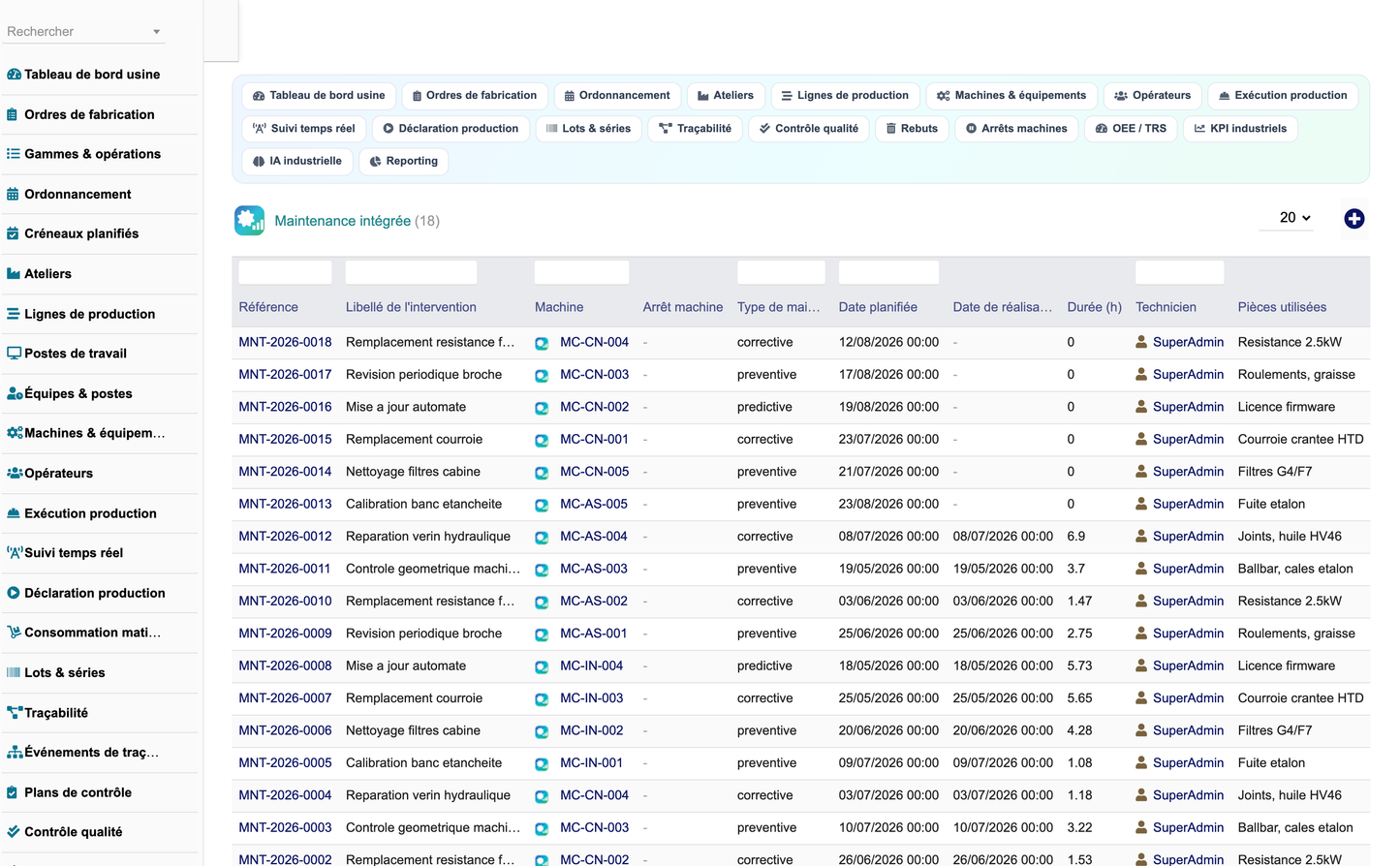Image resolution: width=1400 pixels, height=866 pixels.
Task: Click the Type de maintenance filter field
Action: (x=781, y=272)
